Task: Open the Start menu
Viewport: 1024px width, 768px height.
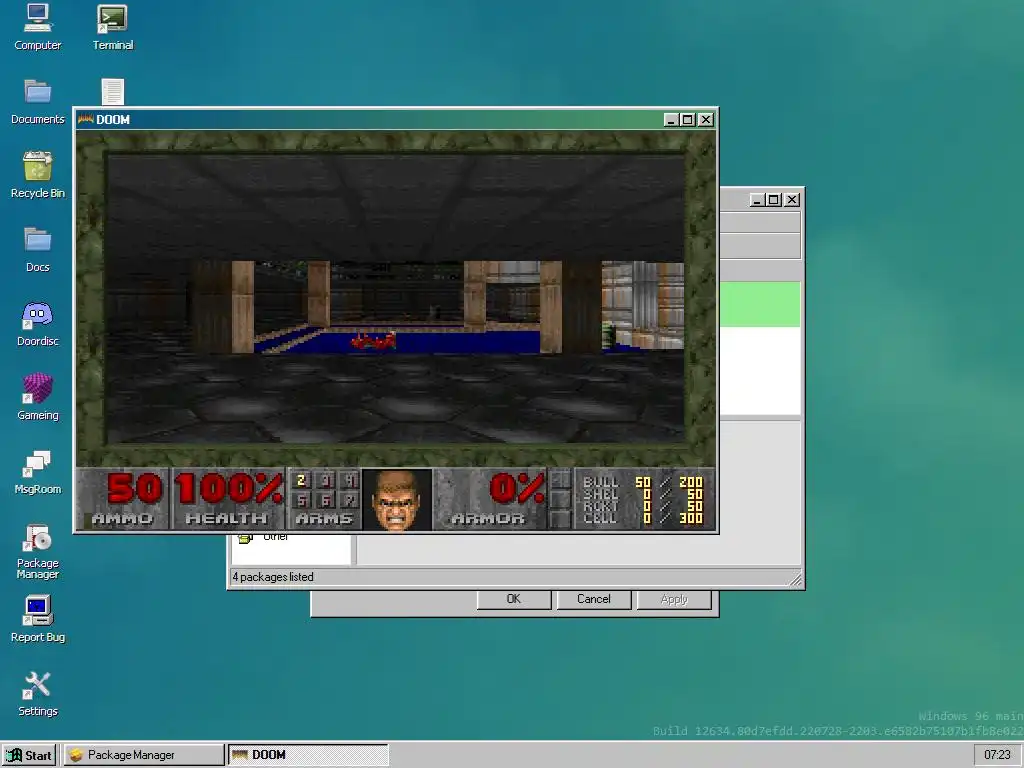Action: pyautogui.click(x=30, y=755)
